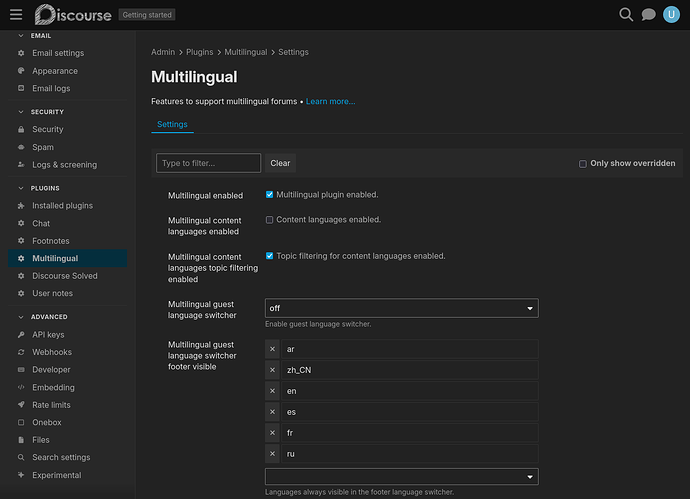Screen dimensions: 690x499
Task: Open the hamburger sidebar menu
Action: [16, 15]
